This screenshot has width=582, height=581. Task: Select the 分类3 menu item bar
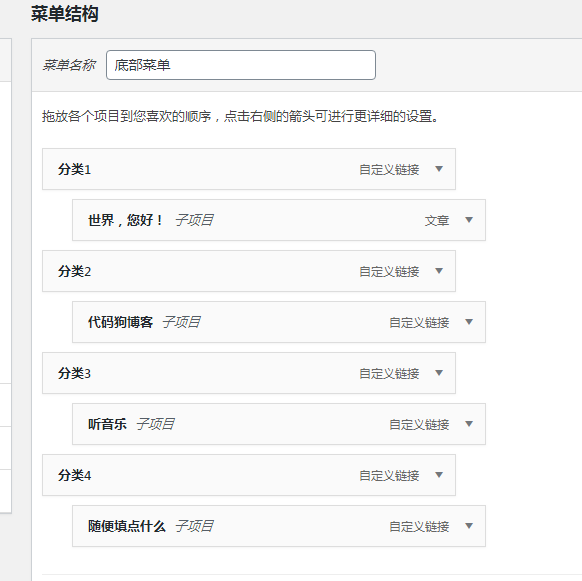(249, 373)
